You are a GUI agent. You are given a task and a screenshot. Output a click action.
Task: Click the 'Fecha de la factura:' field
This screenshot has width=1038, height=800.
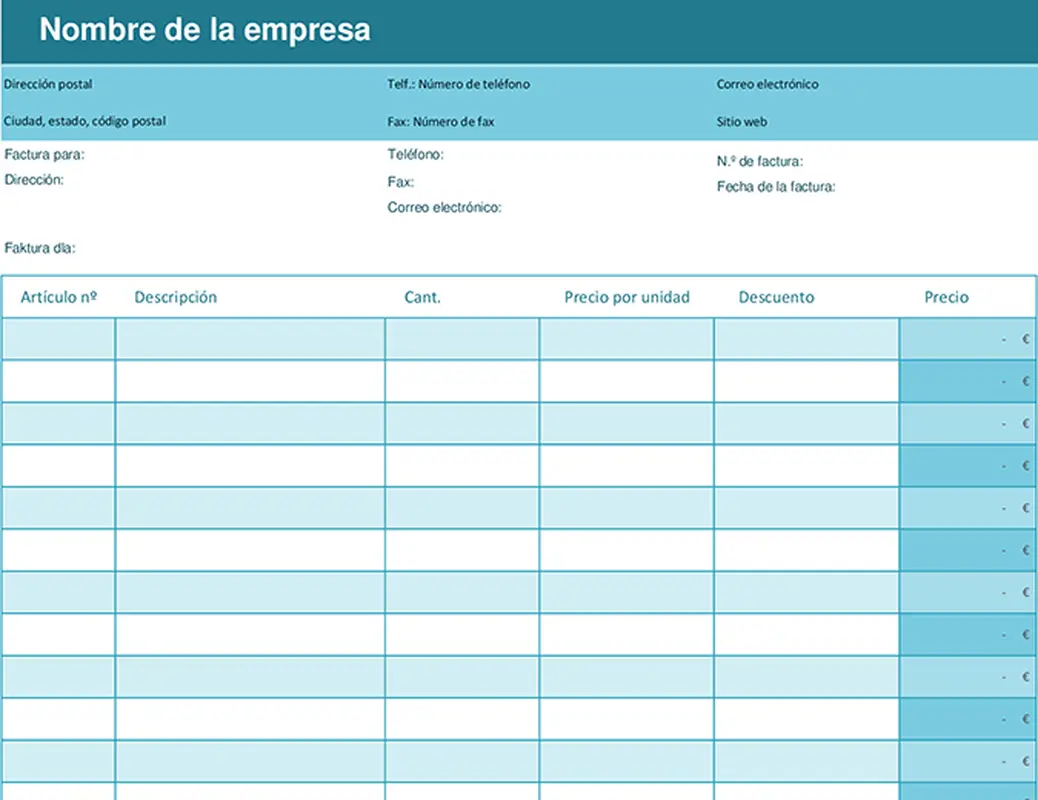click(x=776, y=187)
